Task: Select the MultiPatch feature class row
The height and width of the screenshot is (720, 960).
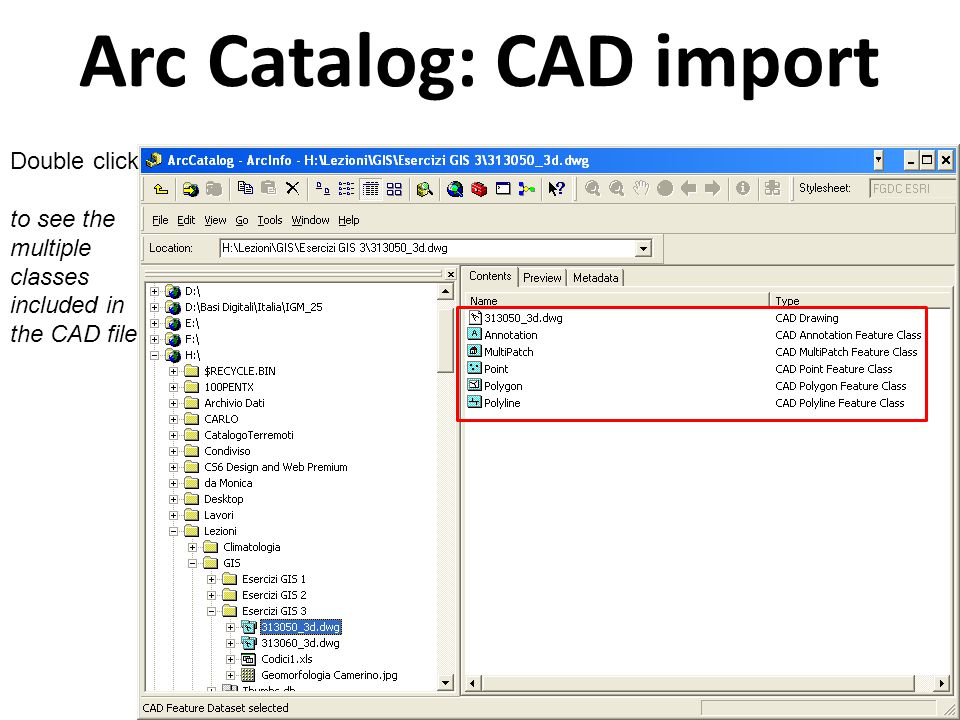Action: coord(500,352)
